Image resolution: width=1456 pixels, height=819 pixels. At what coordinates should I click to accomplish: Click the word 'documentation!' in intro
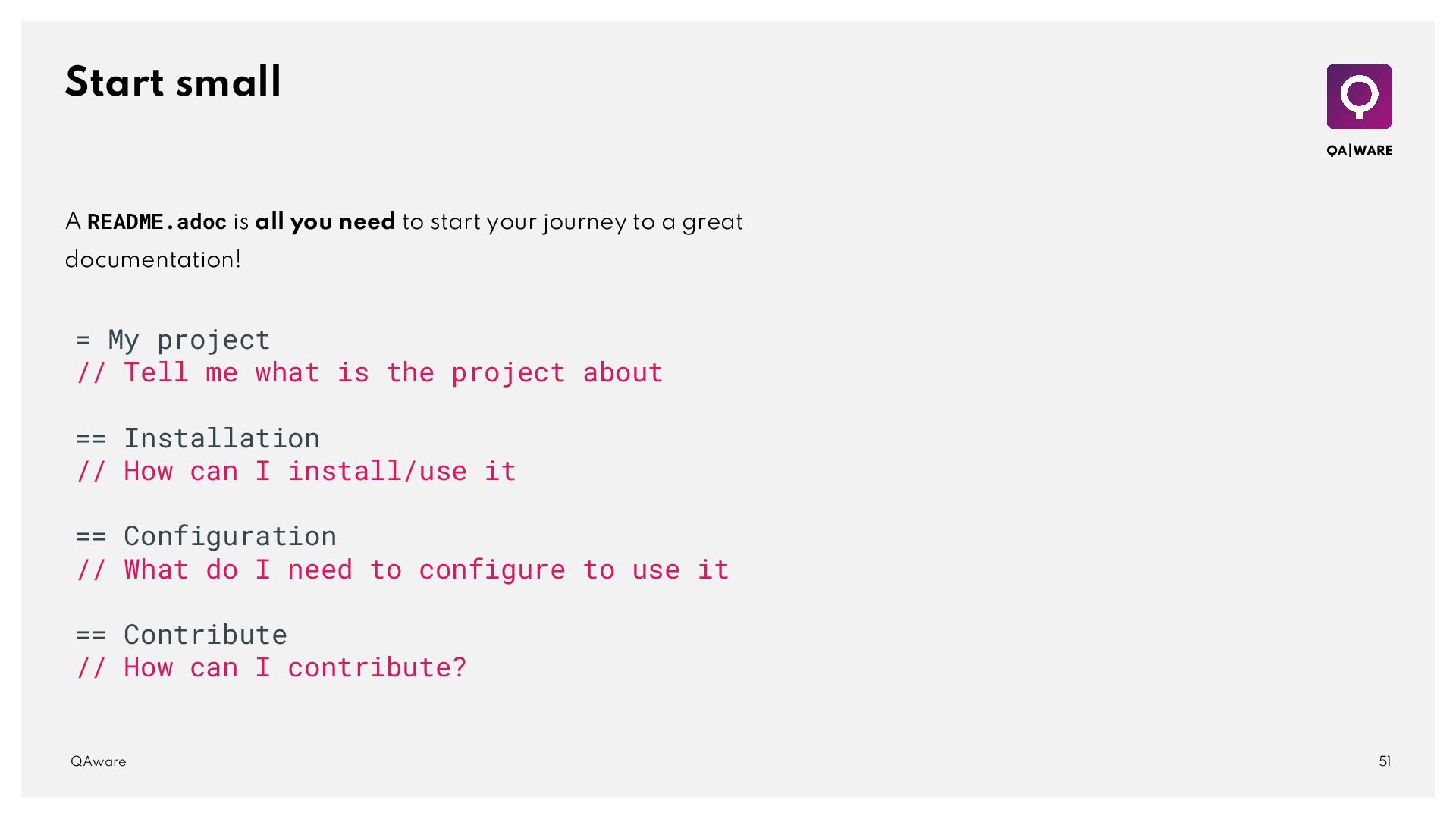[152, 259]
